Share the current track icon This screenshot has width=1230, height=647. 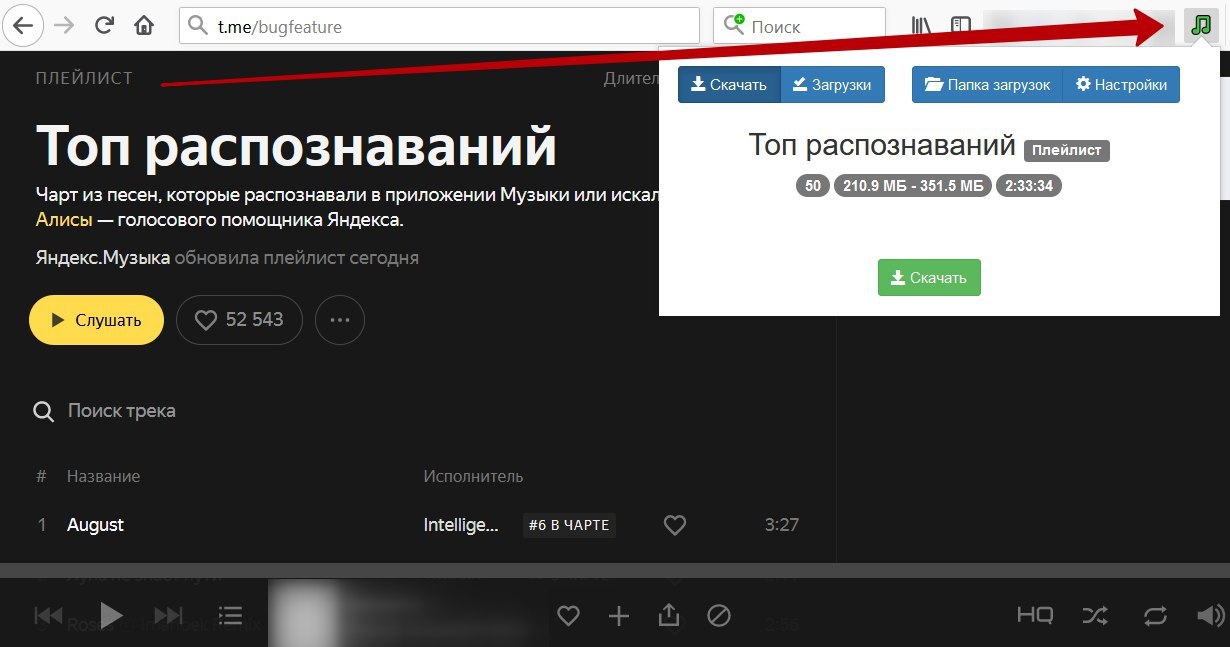pyautogui.click(x=669, y=615)
